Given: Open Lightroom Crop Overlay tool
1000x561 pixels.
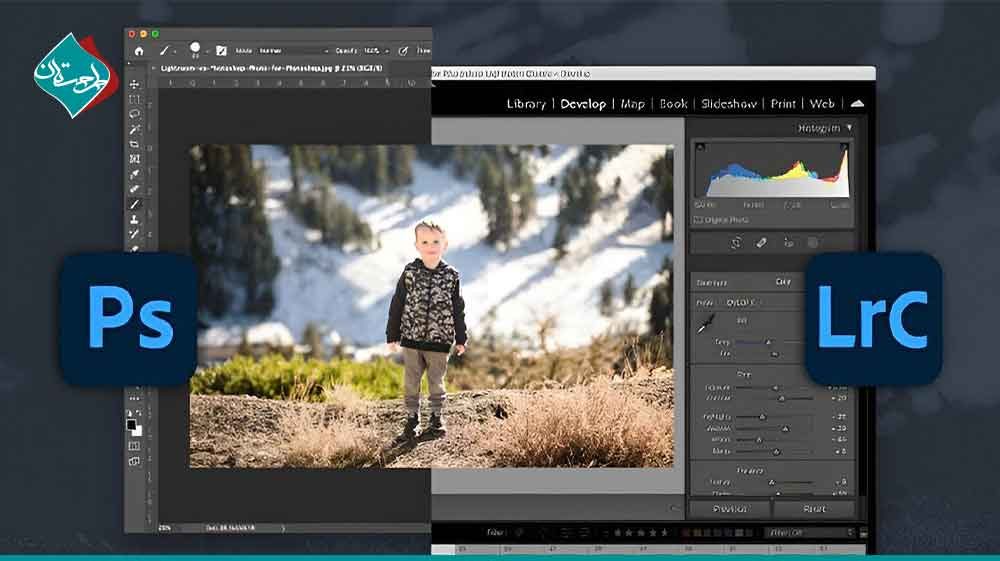Looking at the screenshot, I should pos(735,243).
